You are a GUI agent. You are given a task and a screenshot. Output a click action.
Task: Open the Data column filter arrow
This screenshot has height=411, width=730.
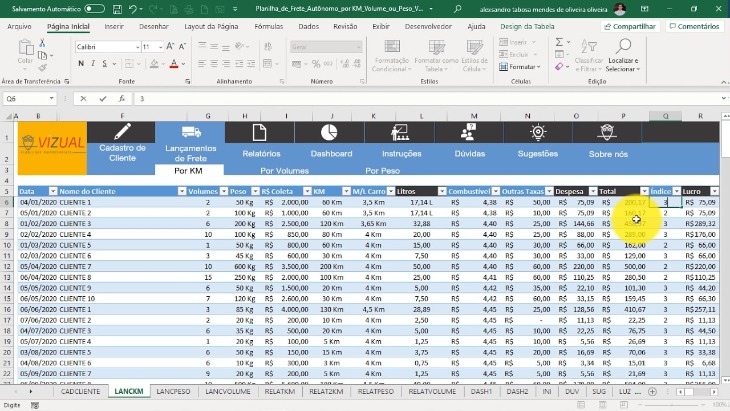click(x=53, y=191)
